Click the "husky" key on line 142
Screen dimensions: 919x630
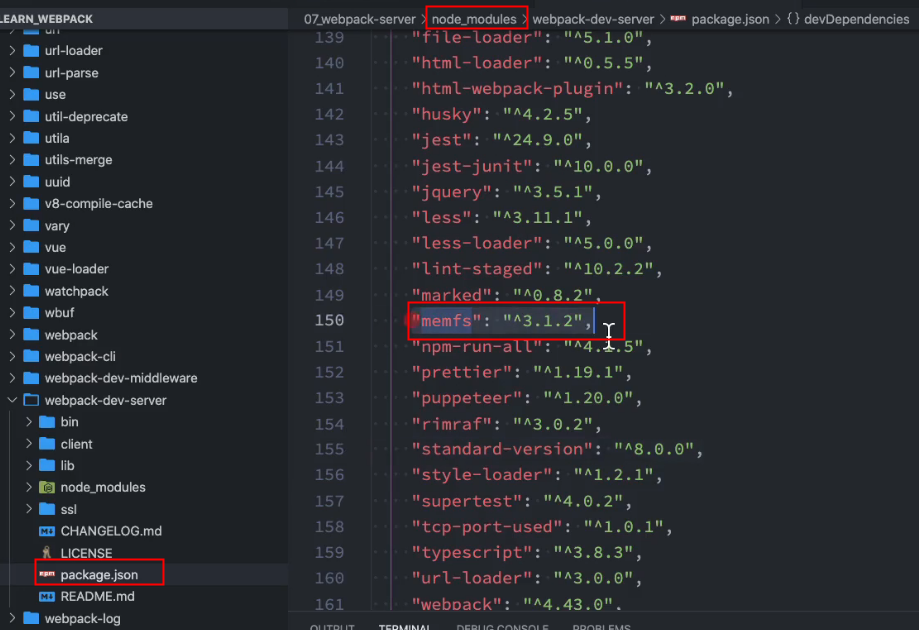point(447,114)
